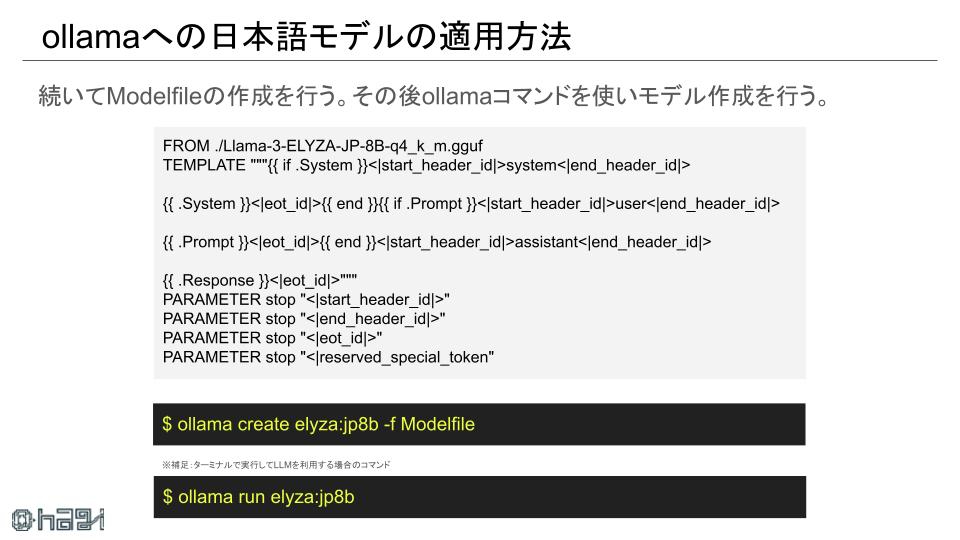Viewport: 960px width, 540px height.
Task: Click the command '$ ollama create elyza:jp8b -f Modelfile'
Action: point(318,424)
